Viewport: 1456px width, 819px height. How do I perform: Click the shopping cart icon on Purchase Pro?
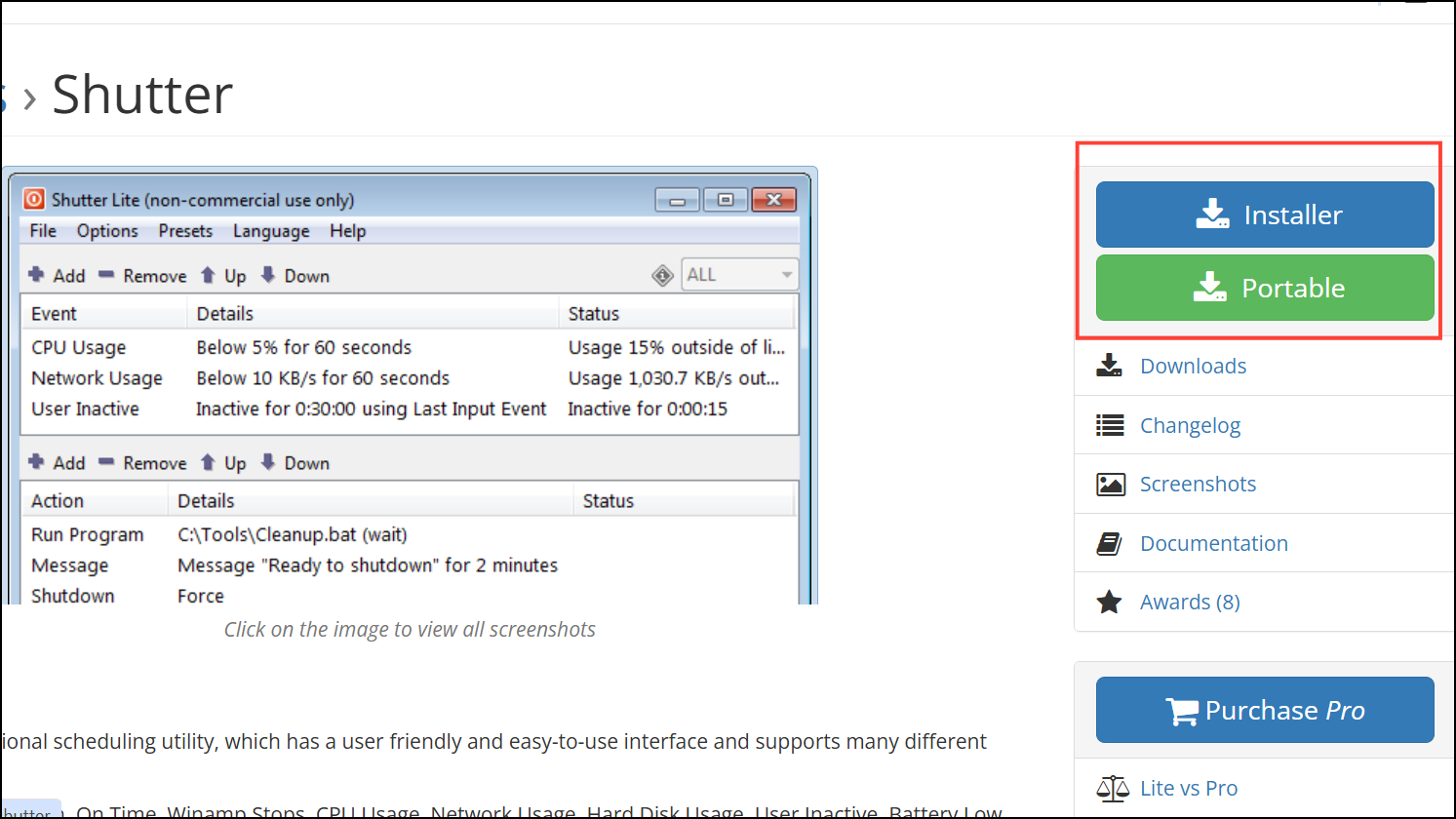point(1182,712)
